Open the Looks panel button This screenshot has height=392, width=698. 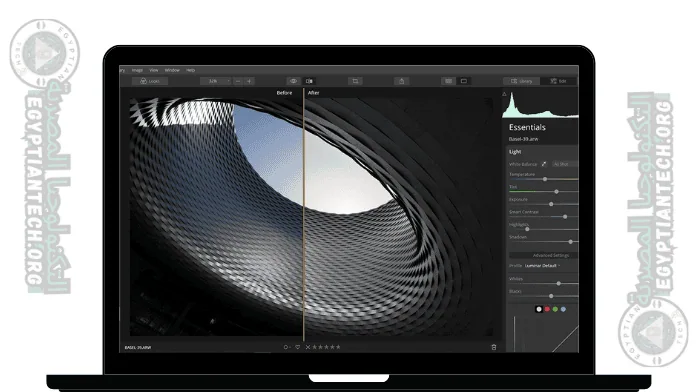[150, 81]
